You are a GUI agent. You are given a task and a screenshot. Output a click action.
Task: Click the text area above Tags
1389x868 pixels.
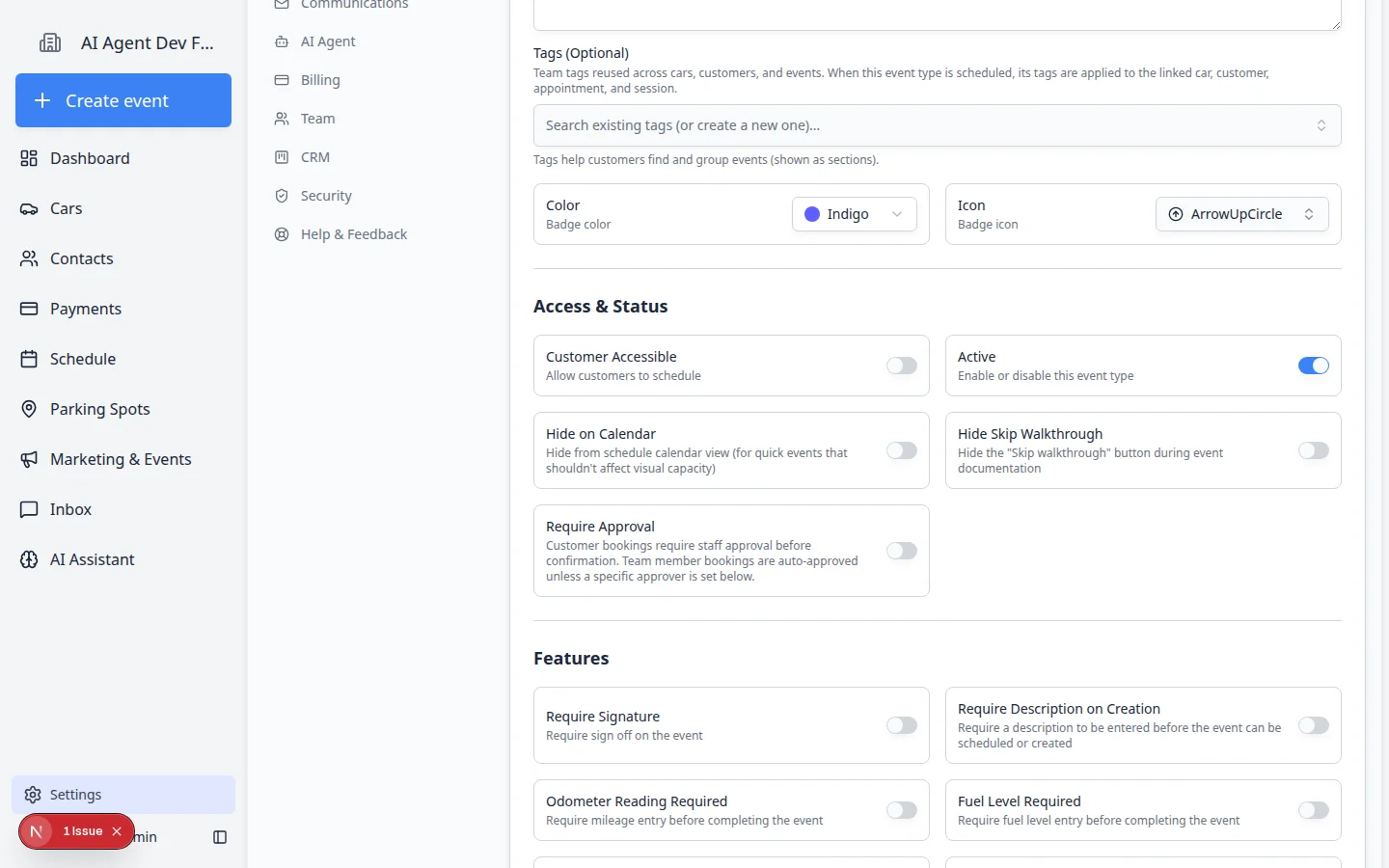pos(938,14)
